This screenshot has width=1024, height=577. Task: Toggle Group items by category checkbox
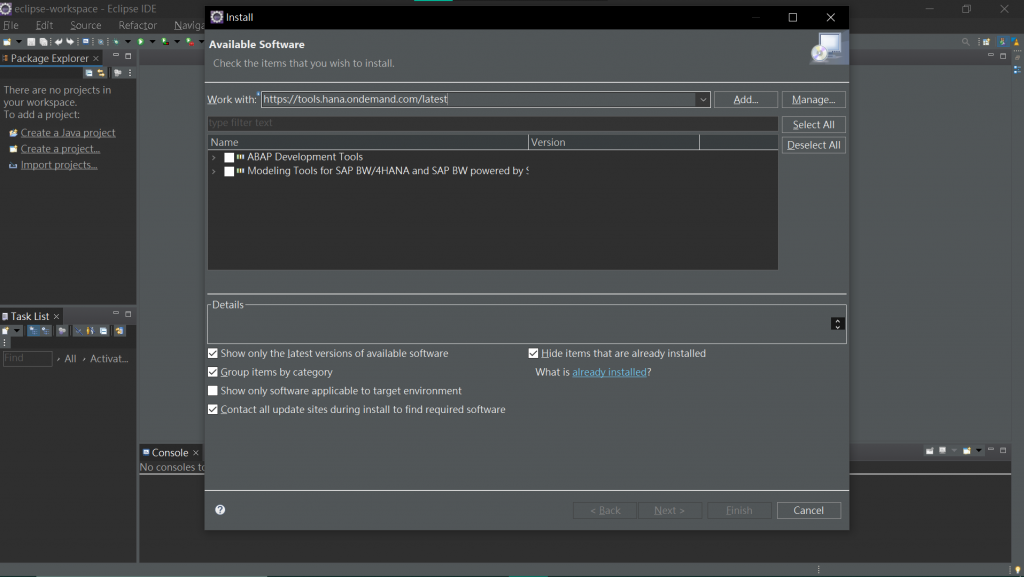click(x=213, y=372)
